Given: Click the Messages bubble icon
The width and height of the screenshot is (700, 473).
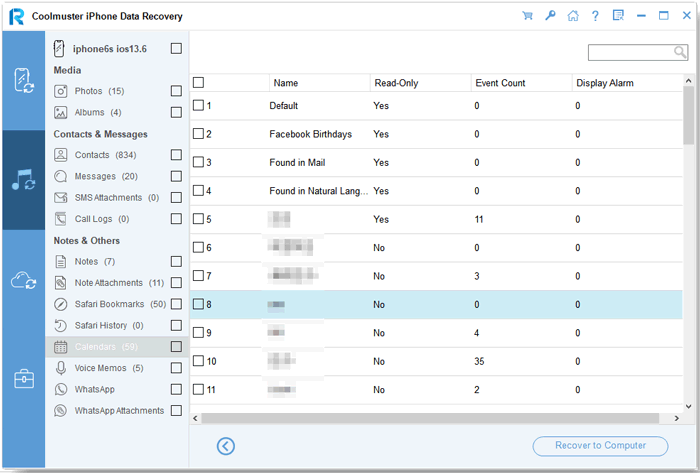Looking at the screenshot, I should coord(60,176).
